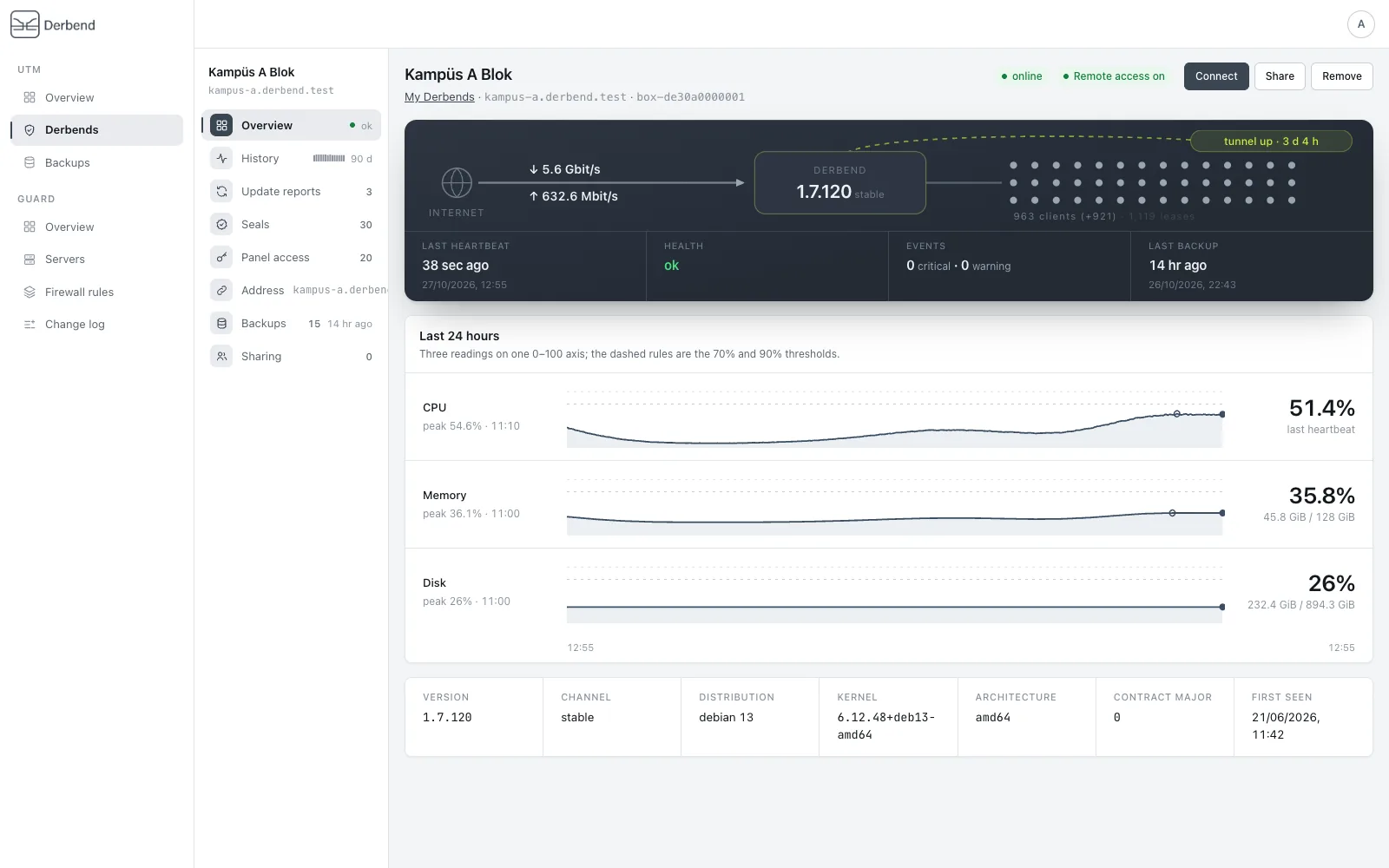Click the Backups icon in the Kampüs panel
The image size is (1389, 868).
coord(221,323)
